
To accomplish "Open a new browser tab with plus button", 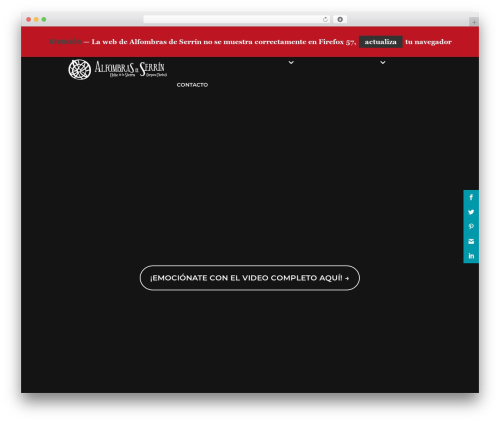I will 474,22.
